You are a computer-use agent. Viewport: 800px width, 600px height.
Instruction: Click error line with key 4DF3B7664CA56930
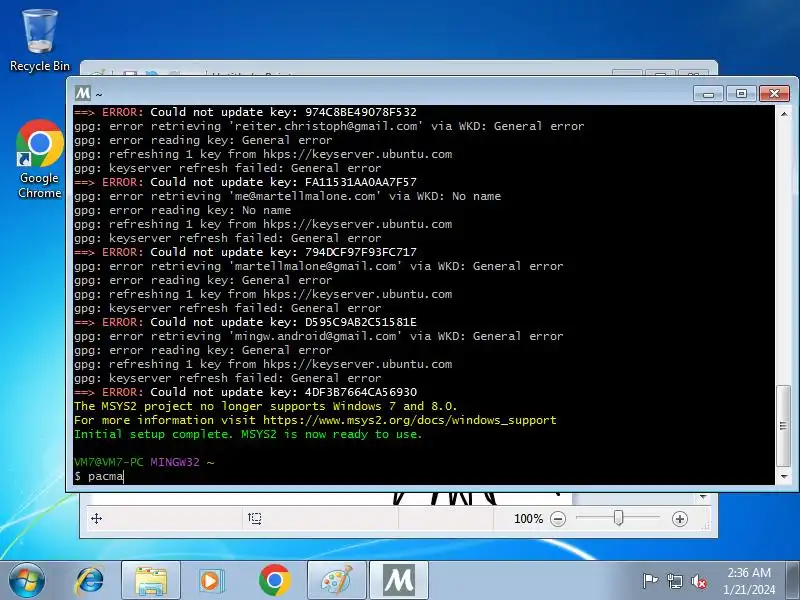tap(245, 392)
